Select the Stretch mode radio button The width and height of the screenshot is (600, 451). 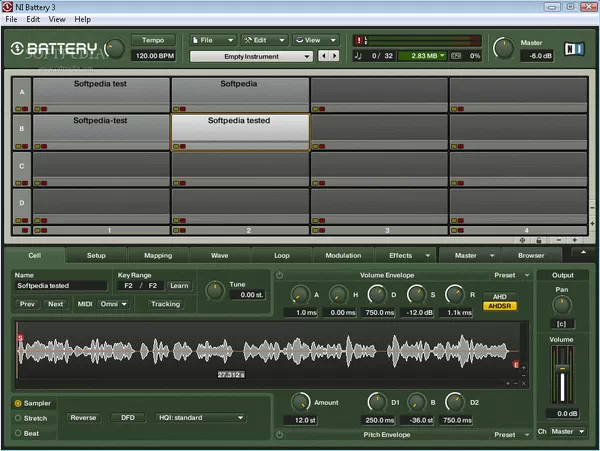19,417
